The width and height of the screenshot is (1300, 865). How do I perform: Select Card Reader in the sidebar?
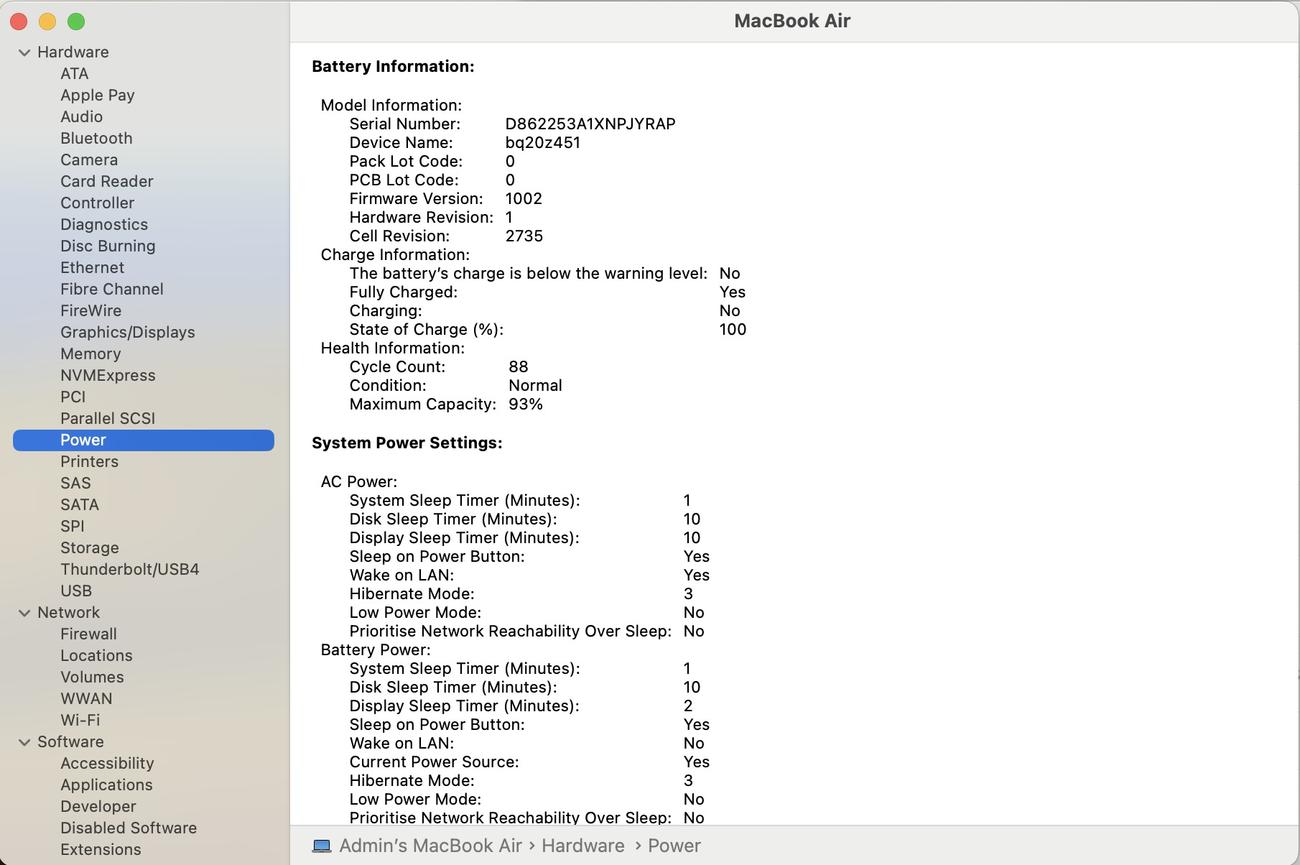click(x=107, y=181)
